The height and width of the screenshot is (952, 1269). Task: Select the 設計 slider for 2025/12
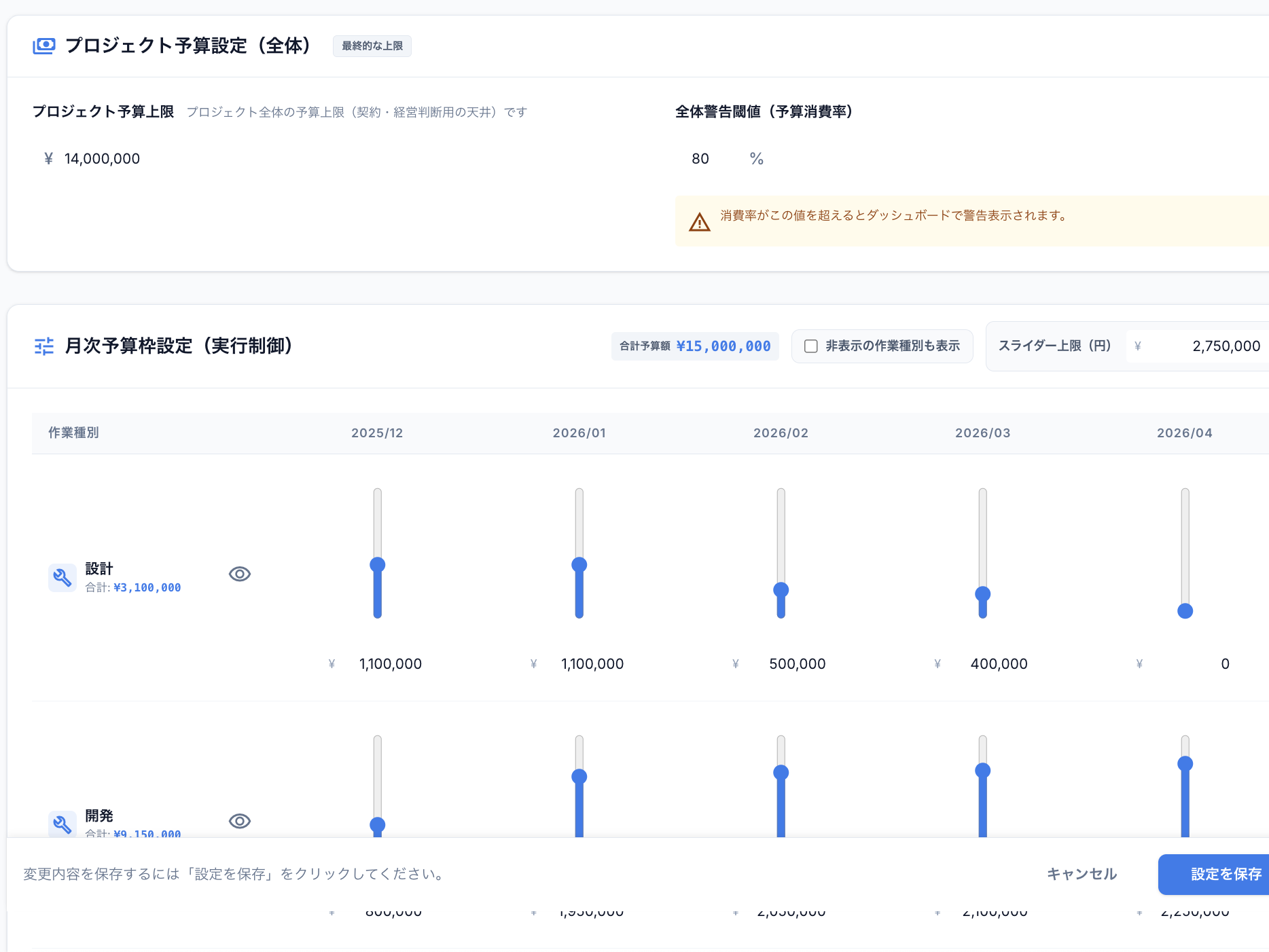377,564
